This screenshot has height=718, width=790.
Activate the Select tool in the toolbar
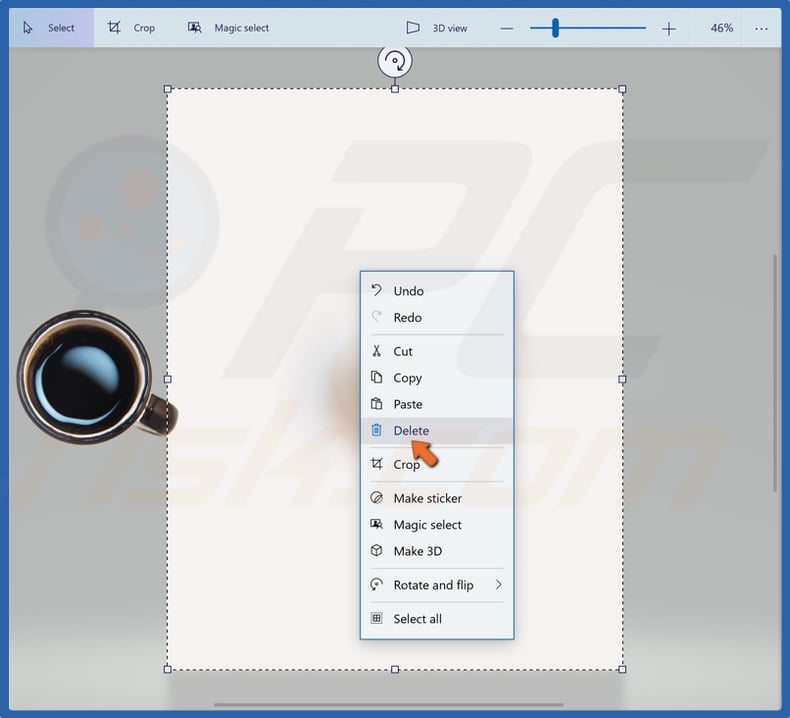tap(50, 28)
